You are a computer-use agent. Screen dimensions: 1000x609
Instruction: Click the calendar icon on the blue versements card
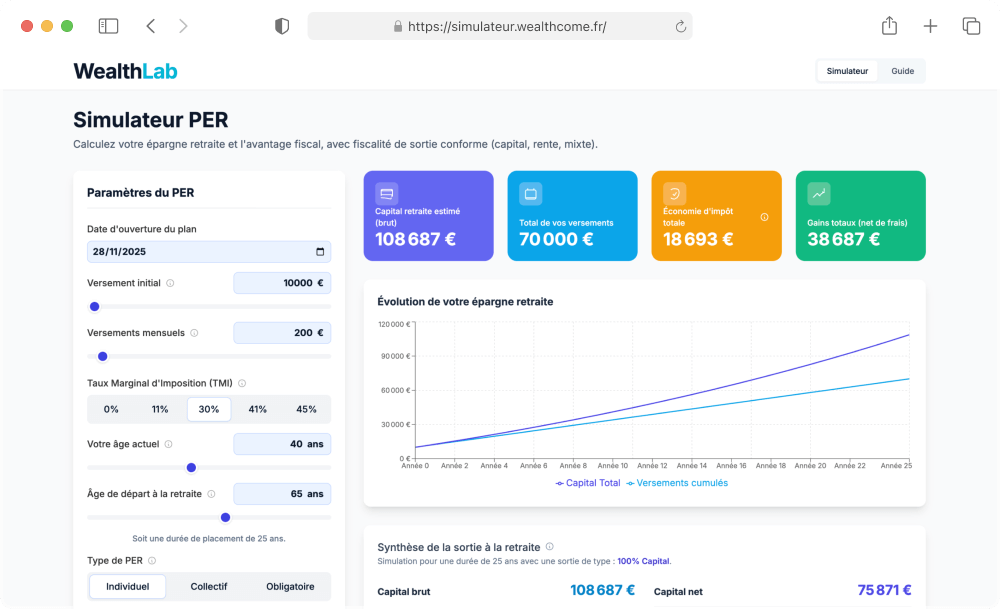coord(530,193)
